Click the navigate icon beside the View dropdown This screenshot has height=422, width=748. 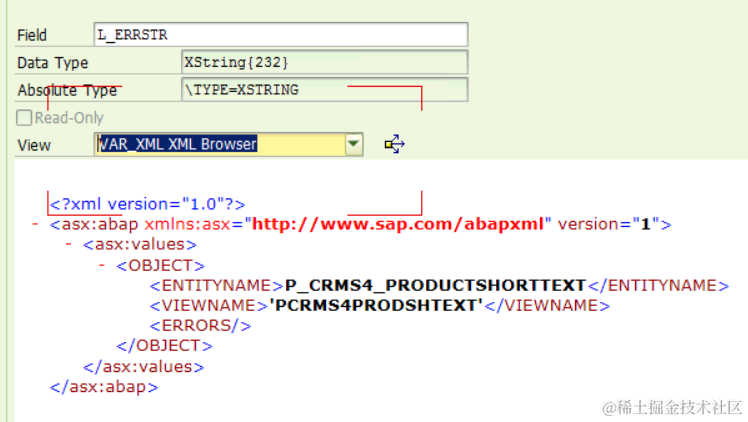point(395,144)
